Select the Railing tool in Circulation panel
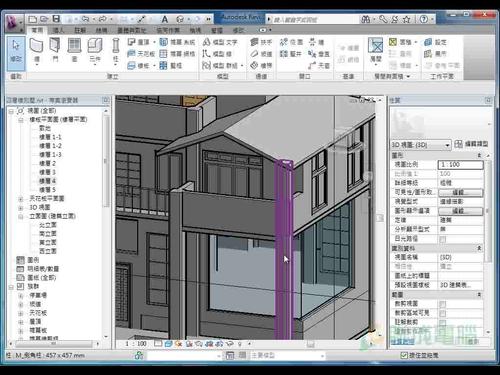Screen dimensions: 500x375 [261, 42]
